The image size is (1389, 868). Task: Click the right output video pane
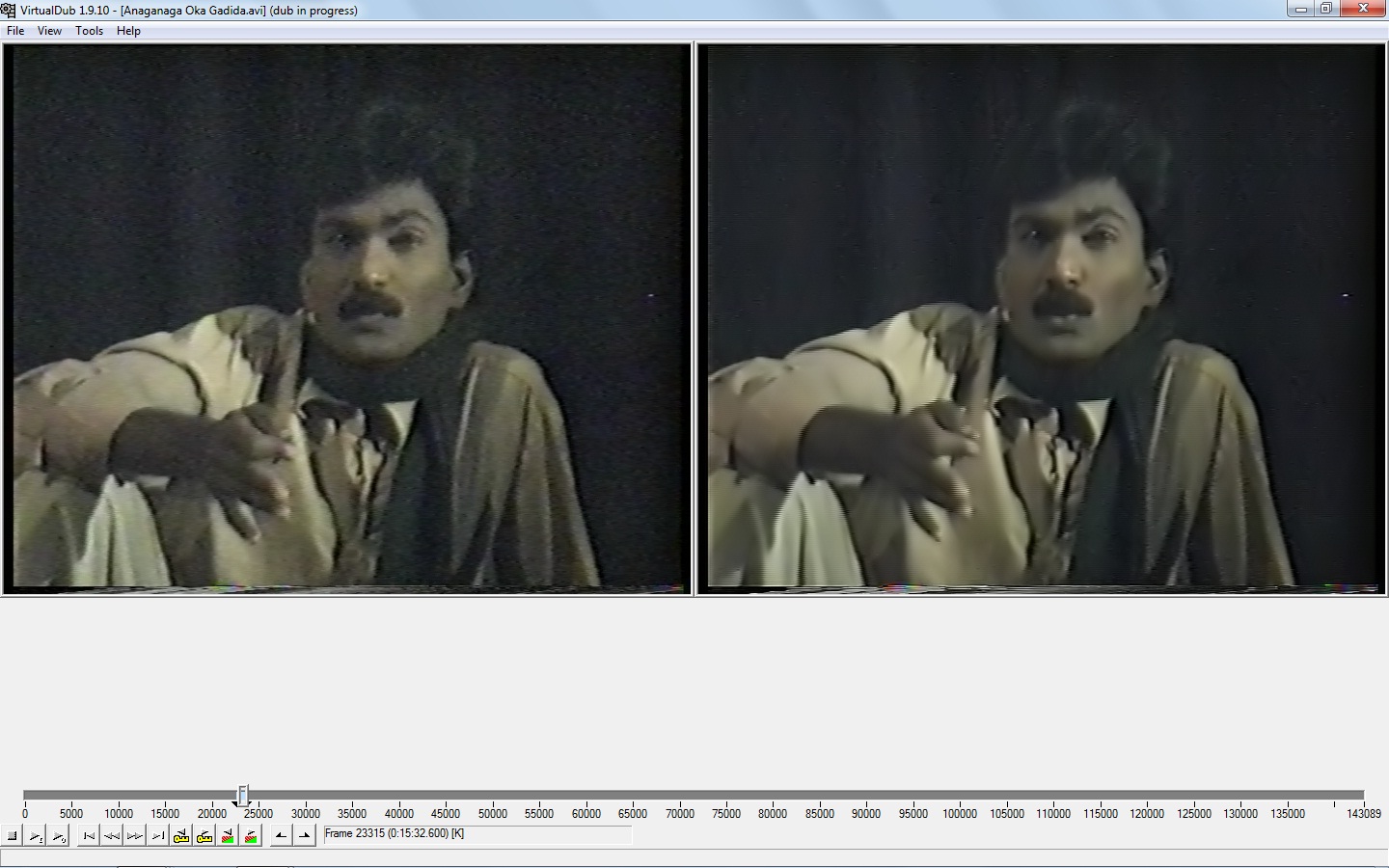click(1042, 318)
